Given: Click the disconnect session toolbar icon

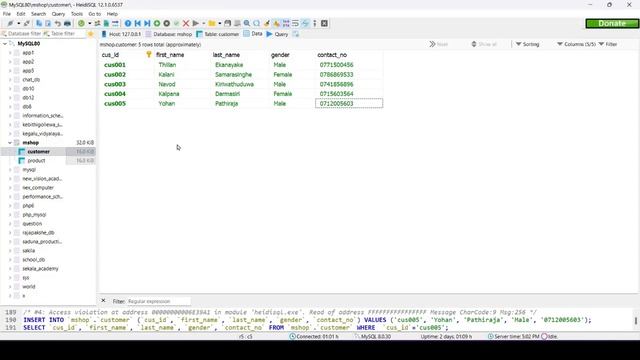Looking at the screenshot, I should click(x=27, y=23).
